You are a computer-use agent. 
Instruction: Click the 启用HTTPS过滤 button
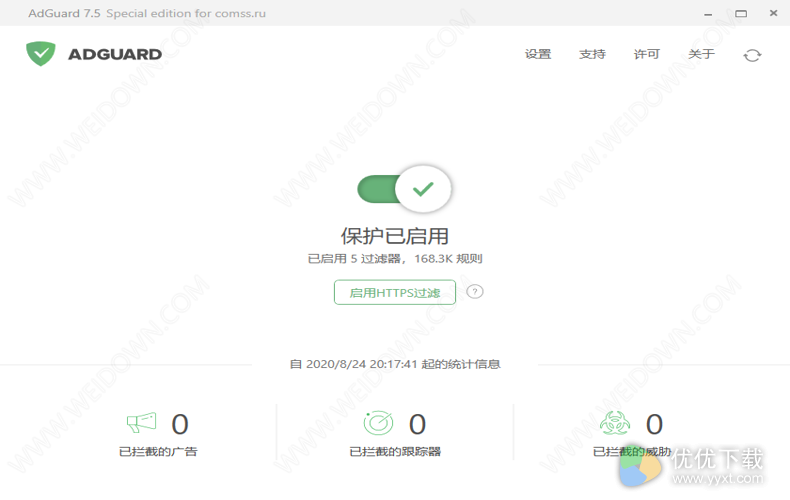[x=394, y=292]
